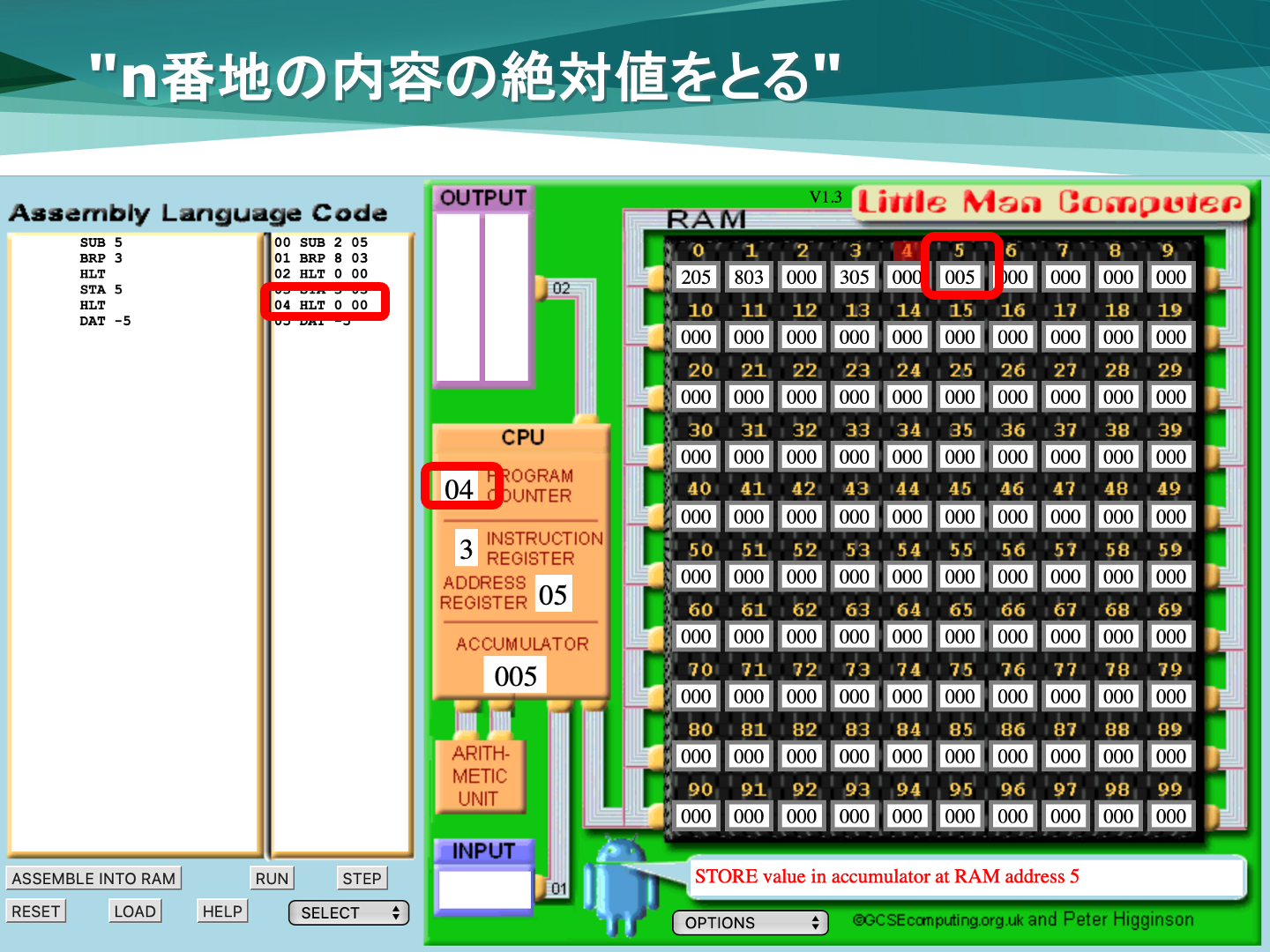Select RAM cell 0 containing 205
This screenshot has height=952, width=1270.
696,278
